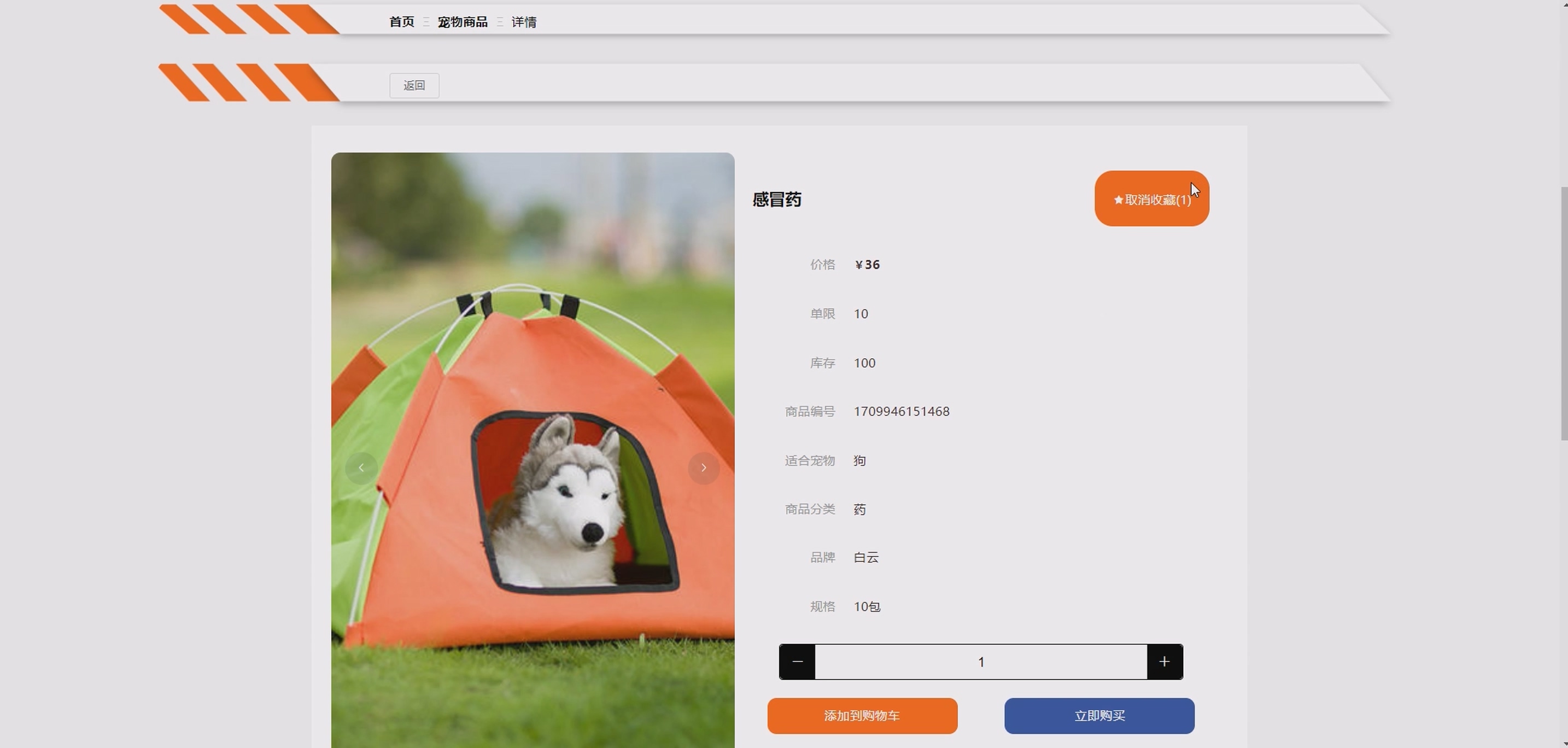
Task: Click the specification value 10包
Action: click(x=867, y=607)
